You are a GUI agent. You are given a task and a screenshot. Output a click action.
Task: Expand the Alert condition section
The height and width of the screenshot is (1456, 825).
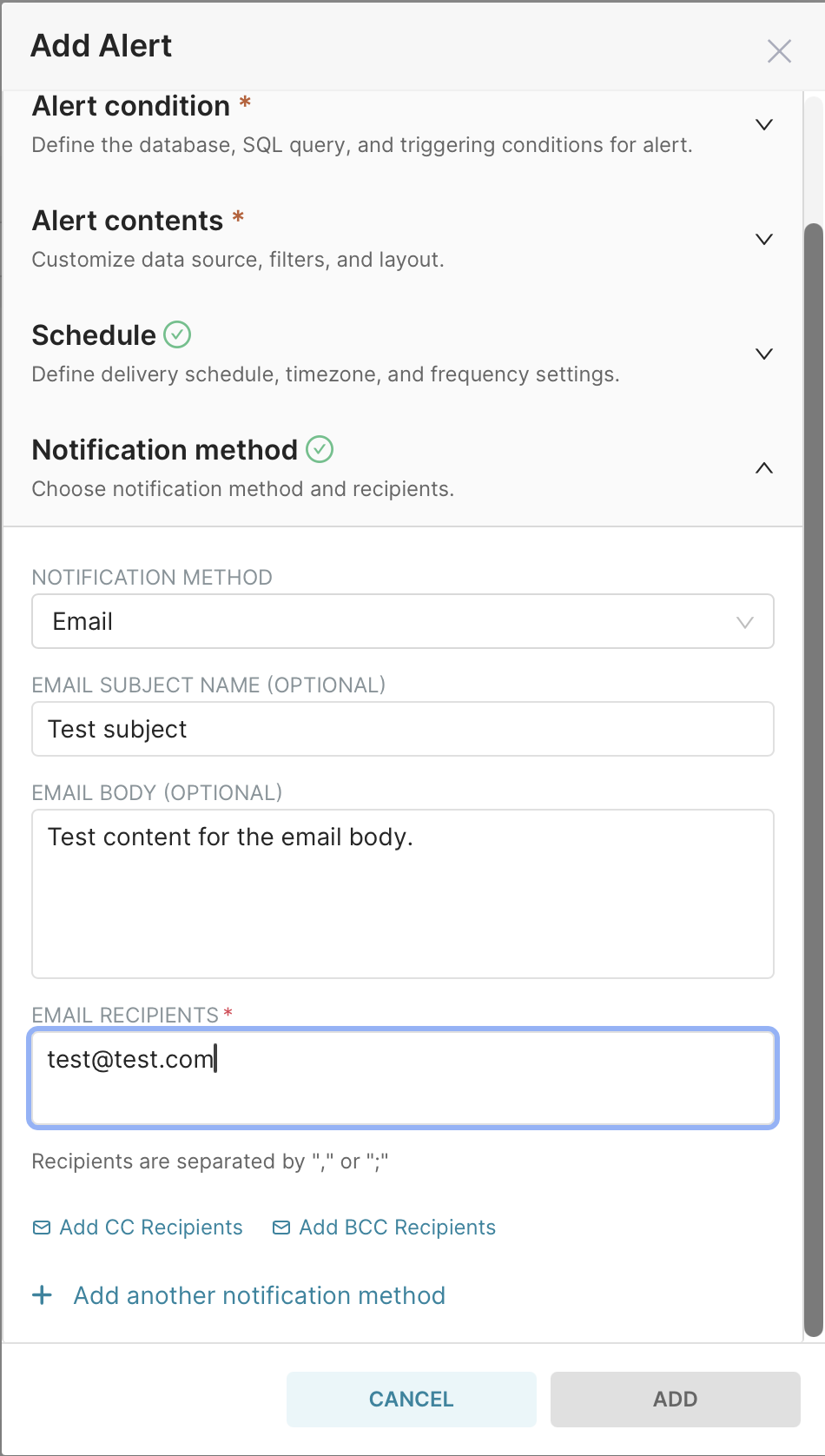763,124
